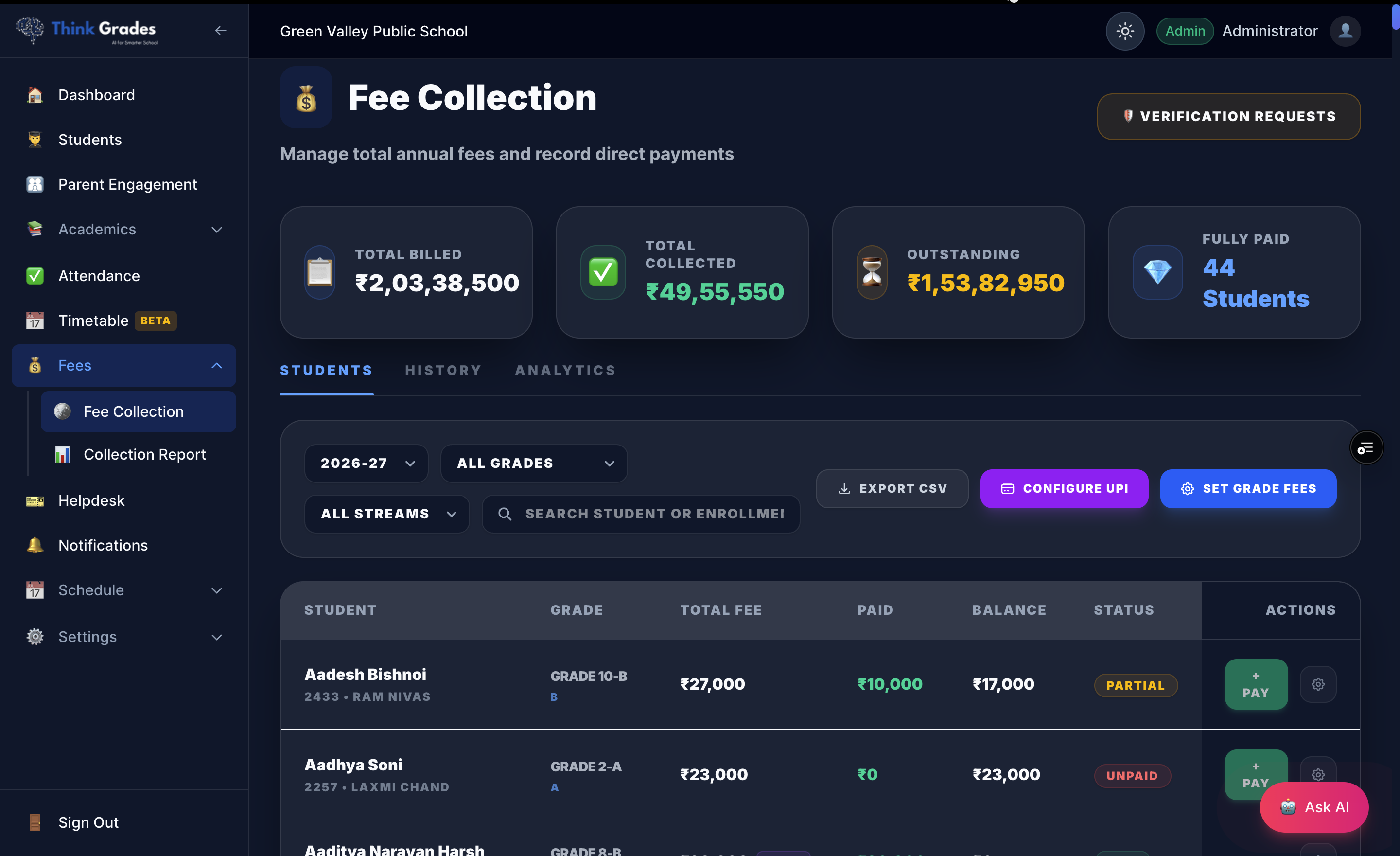The image size is (1400, 856).
Task: Click the Admin role badge
Action: [1185, 31]
